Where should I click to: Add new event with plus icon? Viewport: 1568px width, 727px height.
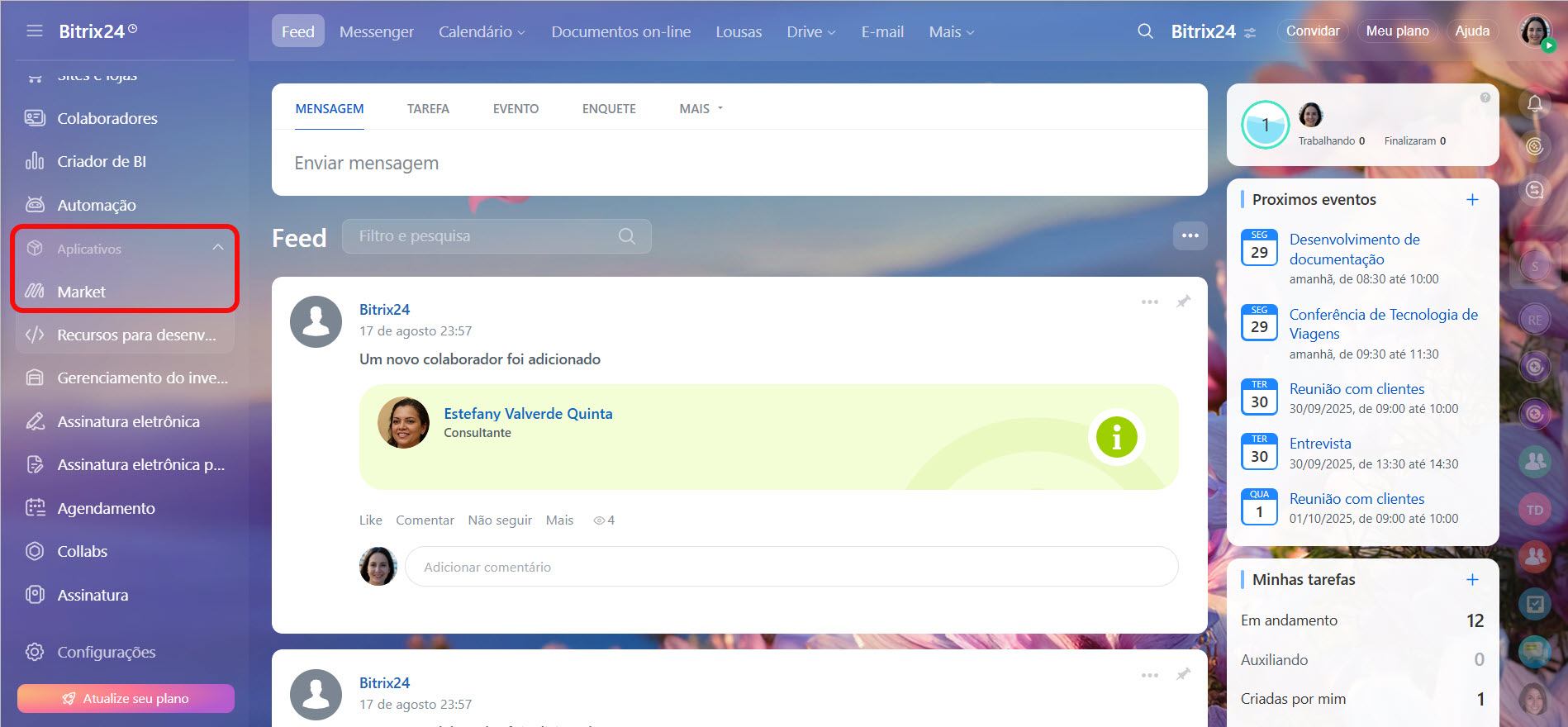pyautogui.click(x=1471, y=200)
